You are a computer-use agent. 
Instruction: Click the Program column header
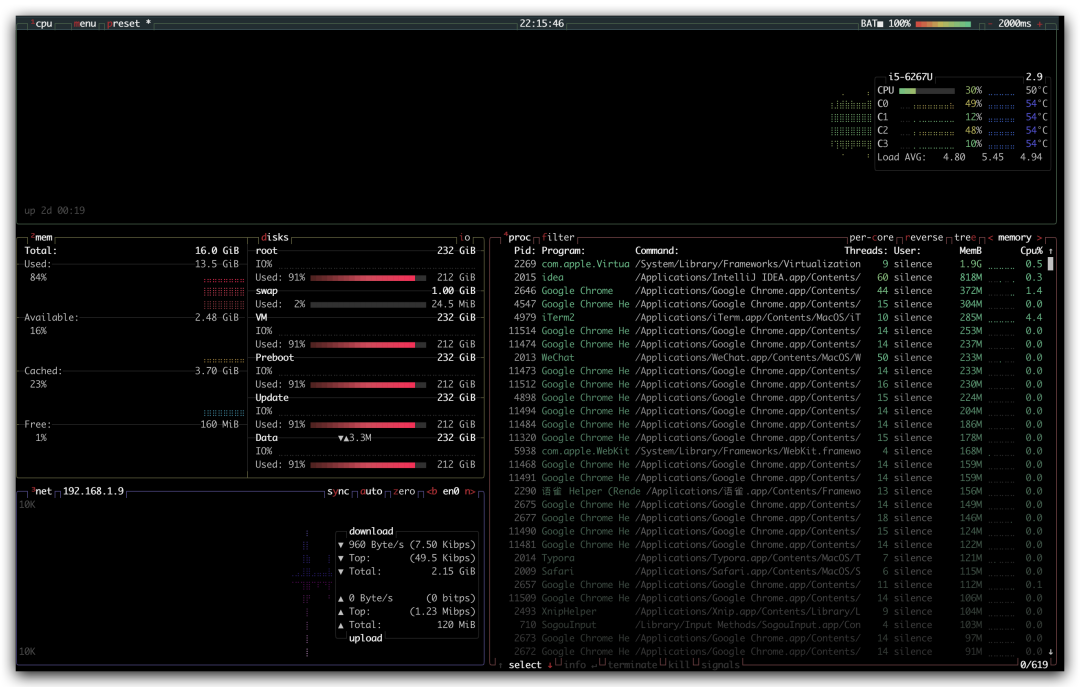[x=563, y=251]
